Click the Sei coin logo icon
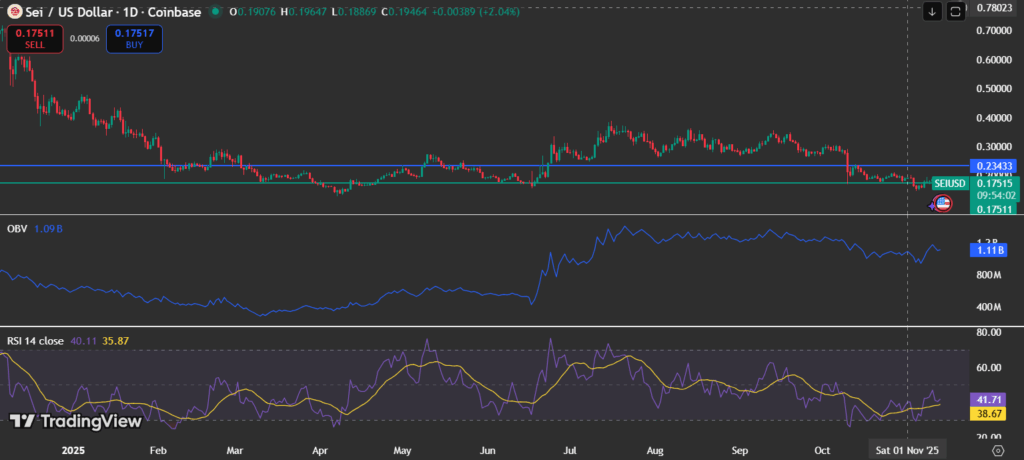Viewport: 1024px width, 460px height. click(x=16, y=11)
